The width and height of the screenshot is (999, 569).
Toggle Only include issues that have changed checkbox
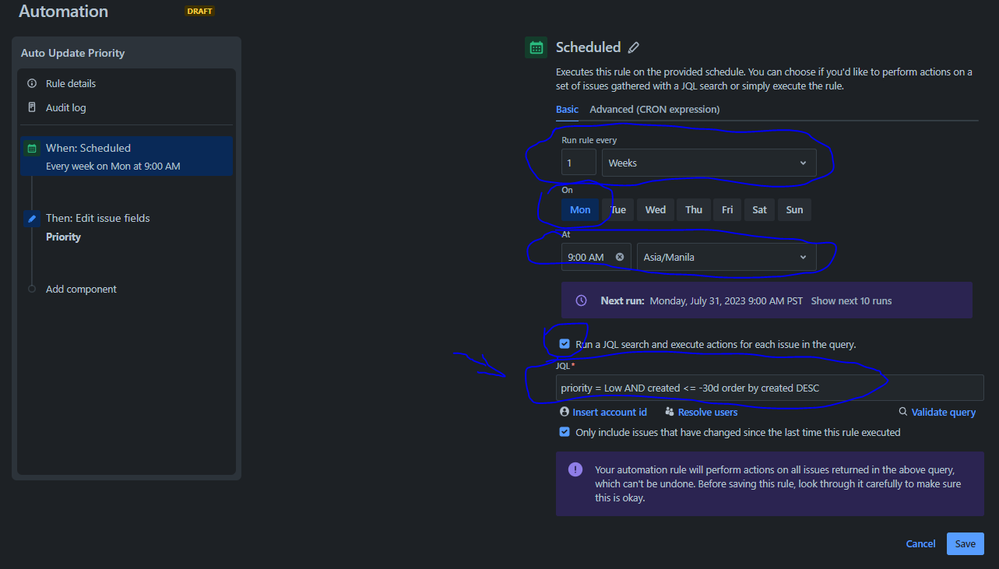coord(564,432)
